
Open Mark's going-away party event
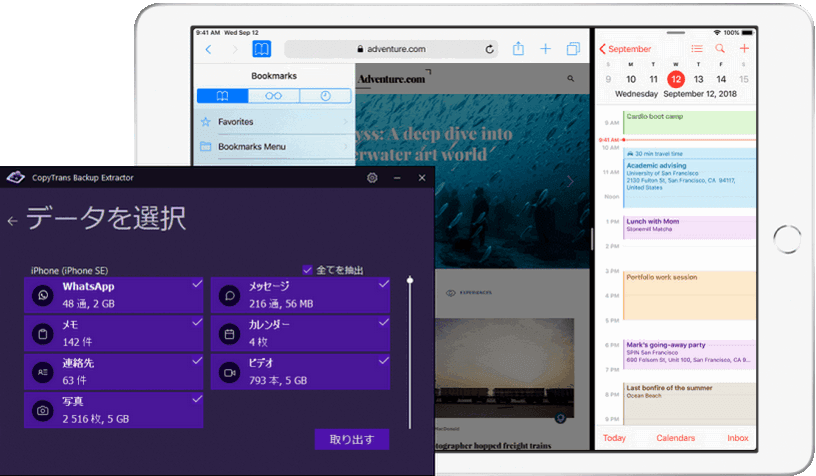tap(689, 354)
